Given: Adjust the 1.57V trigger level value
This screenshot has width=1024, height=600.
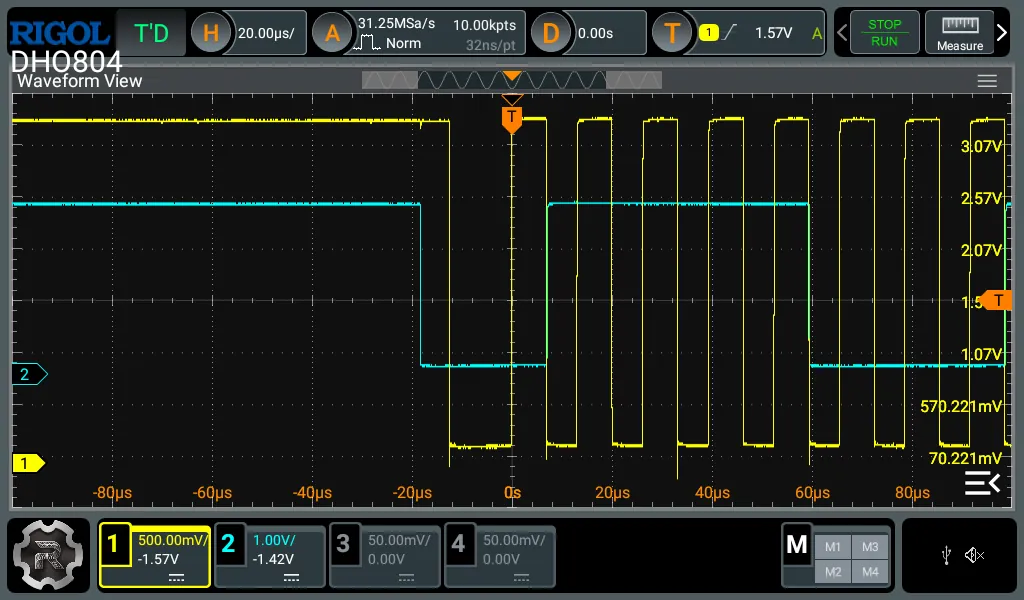Looking at the screenshot, I should [x=773, y=33].
